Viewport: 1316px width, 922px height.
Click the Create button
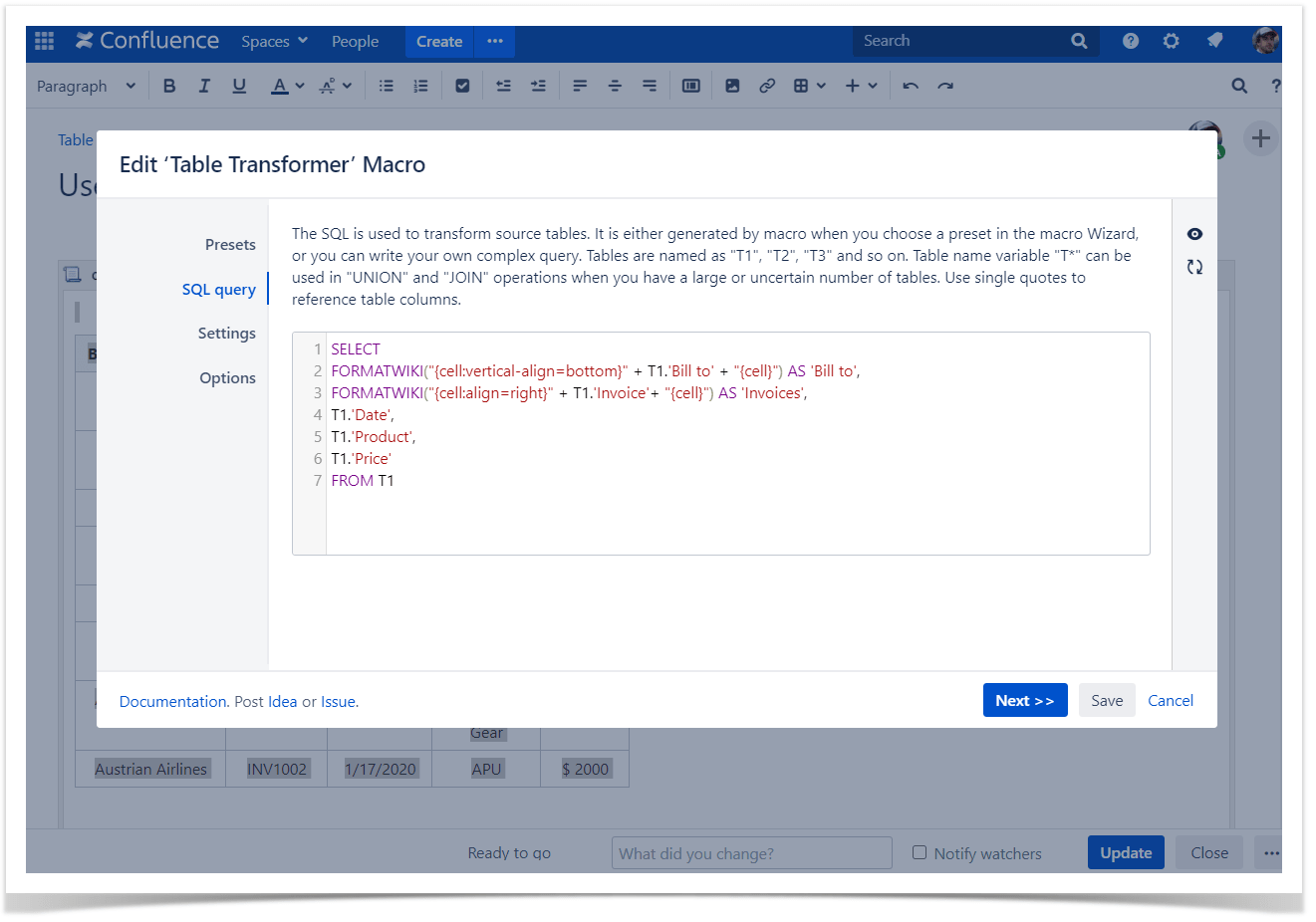pos(439,41)
